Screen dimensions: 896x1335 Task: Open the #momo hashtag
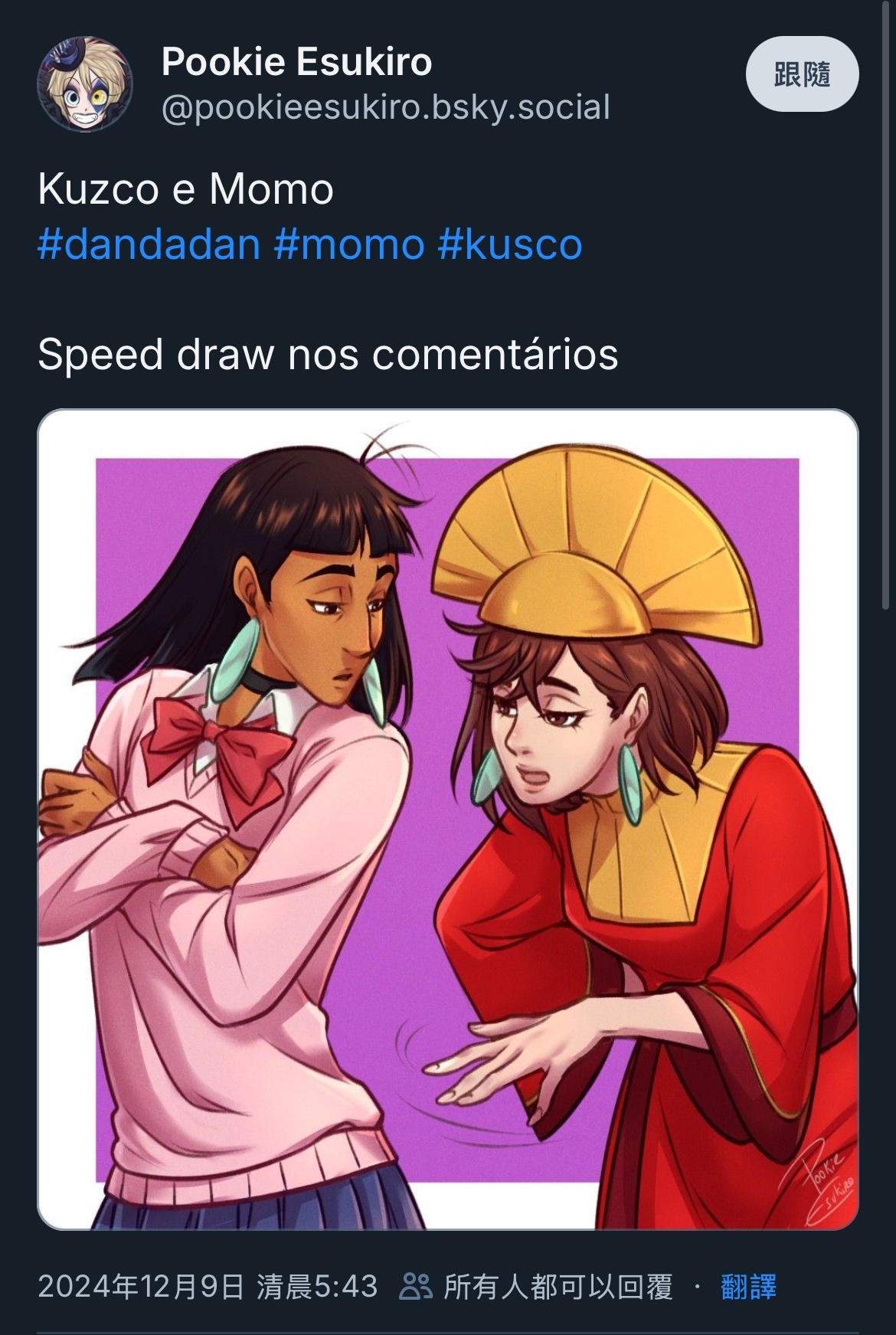pyautogui.click(x=348, y=244)
